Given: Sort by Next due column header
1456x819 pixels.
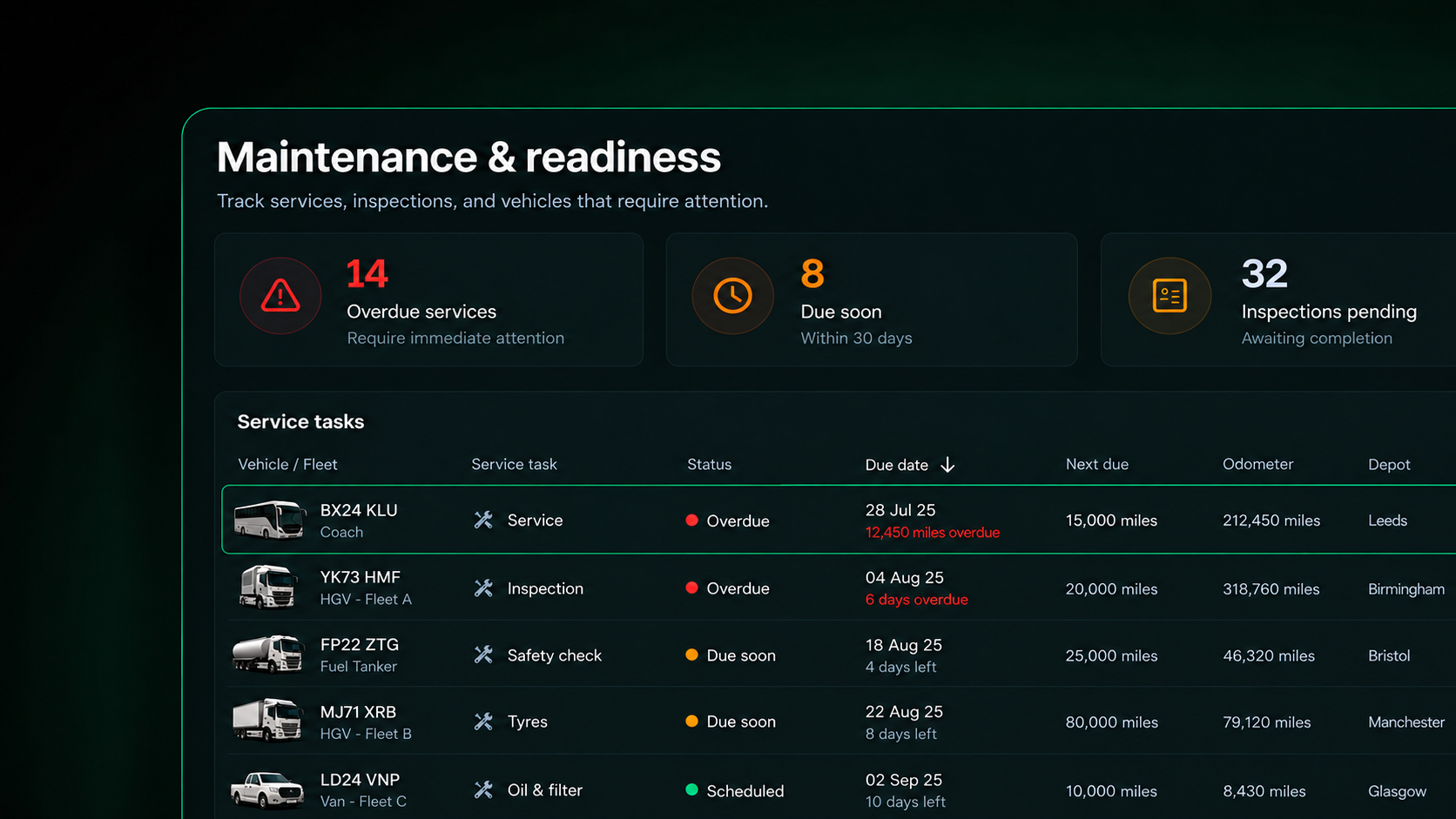Looking at the screenshot, I should (1097, 465).
